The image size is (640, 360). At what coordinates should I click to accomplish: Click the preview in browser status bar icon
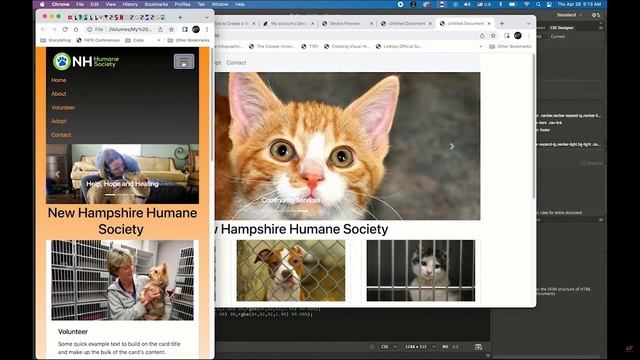pos(478,347)
